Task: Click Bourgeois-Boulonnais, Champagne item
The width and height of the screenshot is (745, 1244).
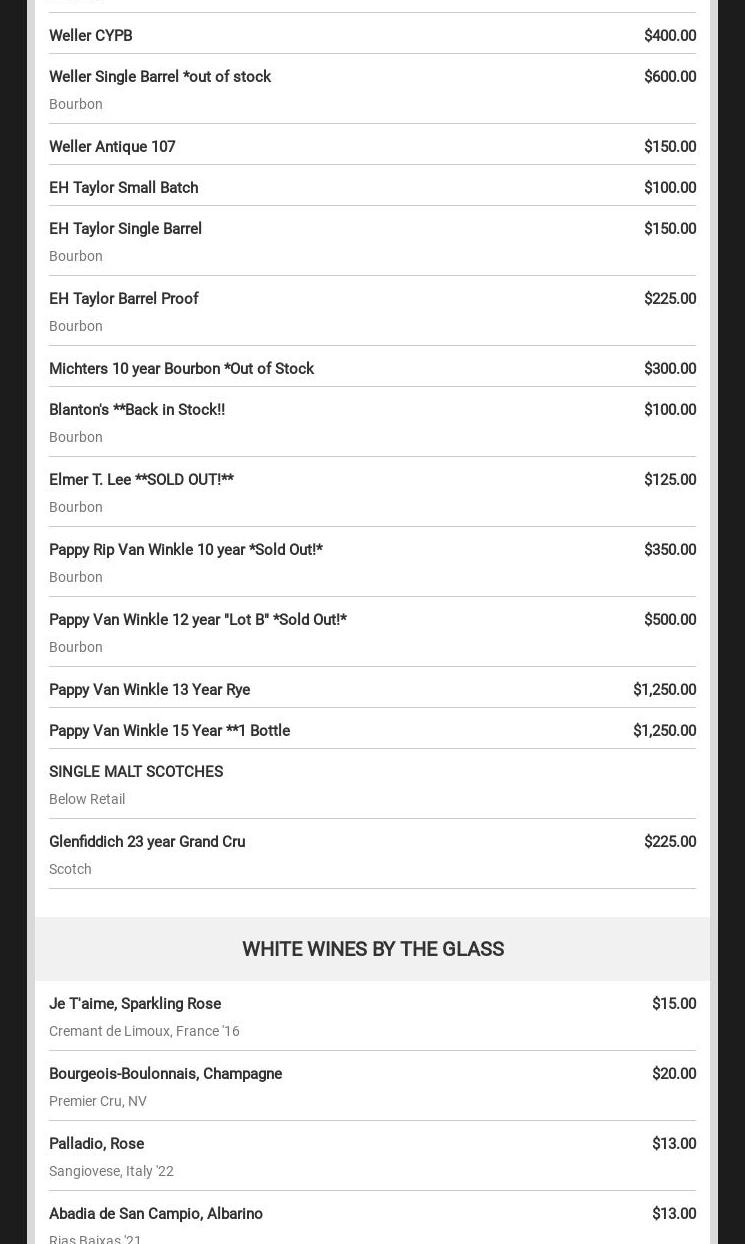Action: tap(166, 1074)
